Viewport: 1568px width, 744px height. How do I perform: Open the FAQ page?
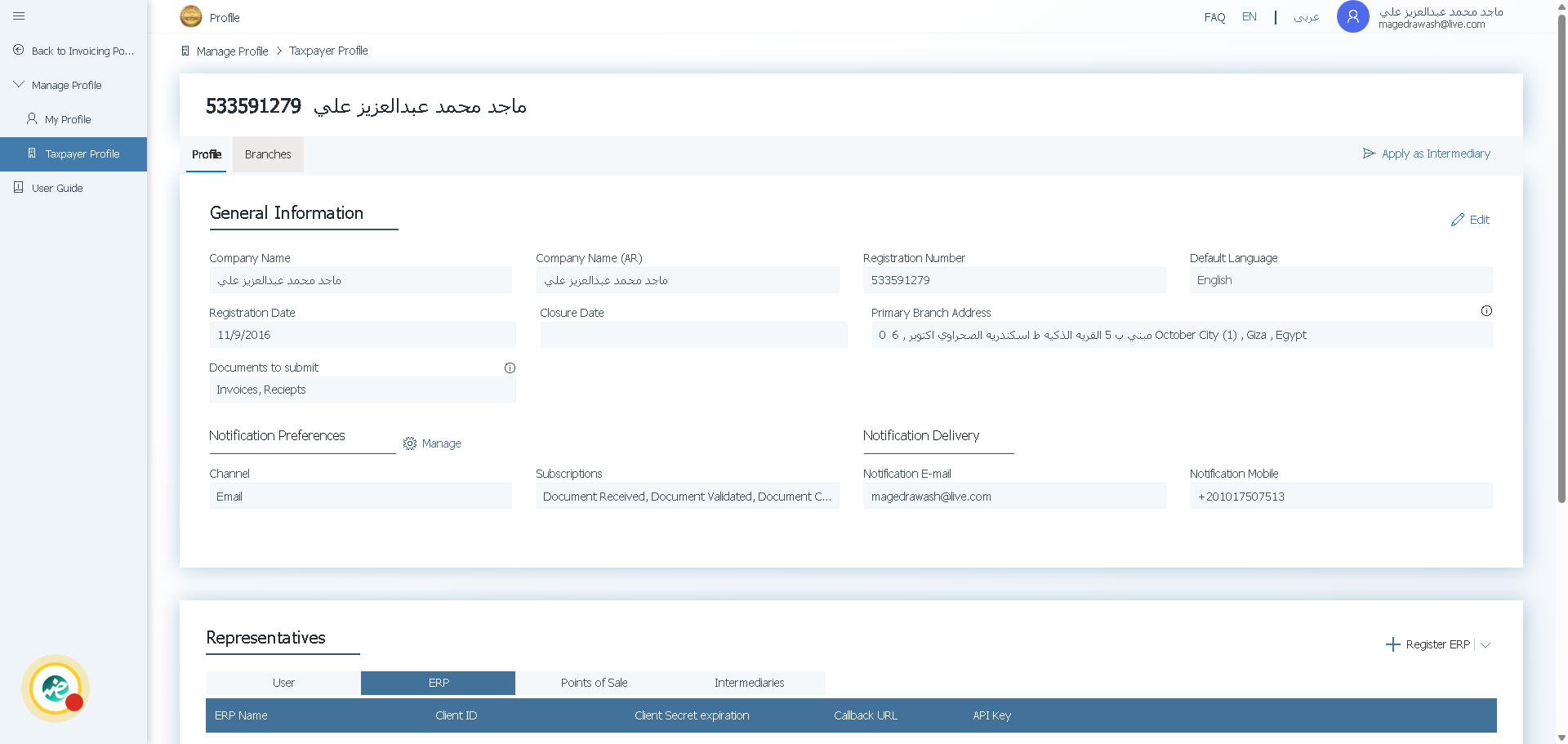pos(1214,16)
